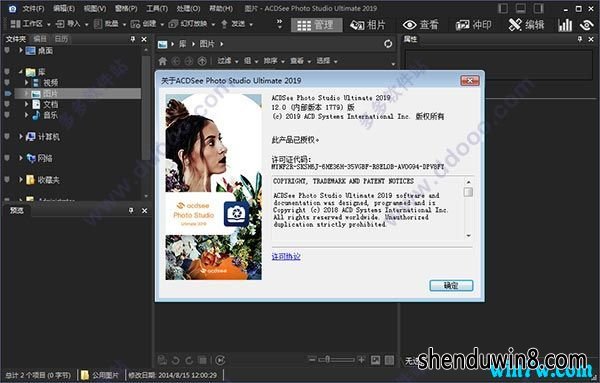
Task: Open the 编辑 edit mode
Action: pyautogui.click(x=526, y=25)
